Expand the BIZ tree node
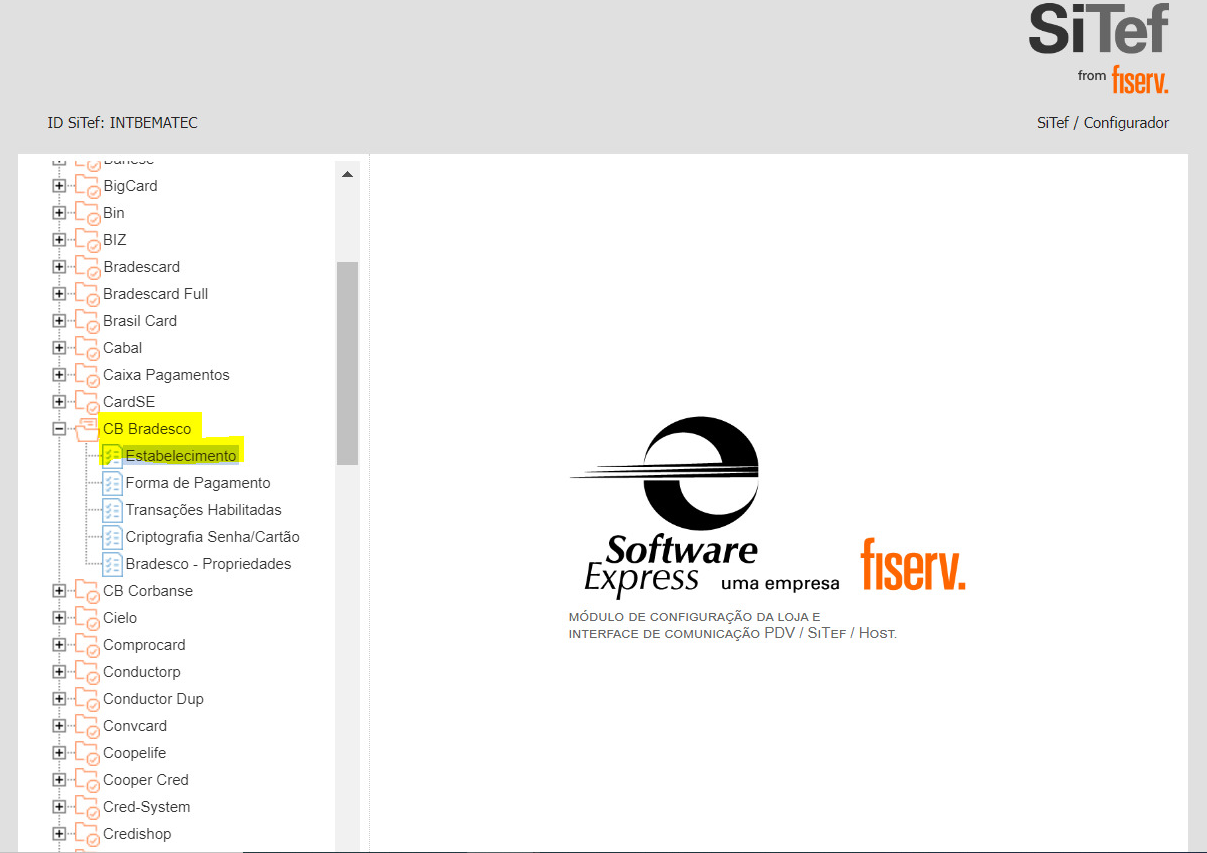This screenshot has height=853, width=1207. 59,240
